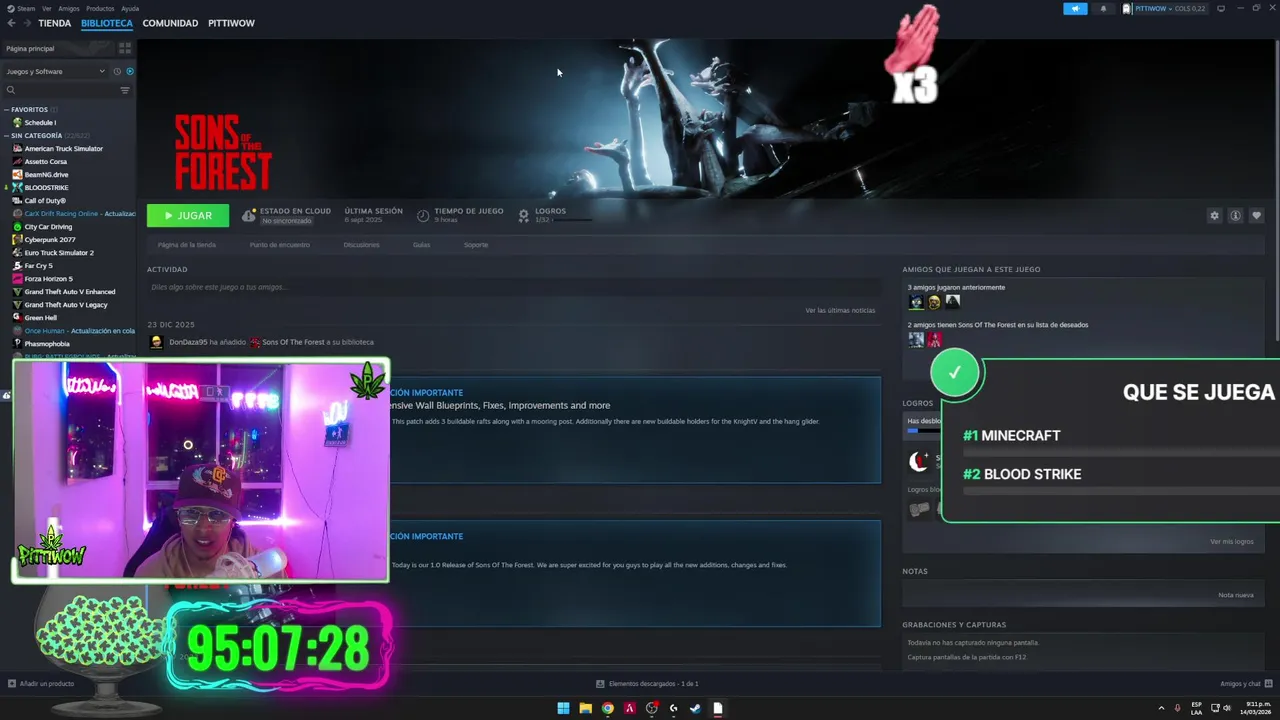Select Green Hell in library
The height and width of the screenshot is (720, 1280).
tap(40, 318)
